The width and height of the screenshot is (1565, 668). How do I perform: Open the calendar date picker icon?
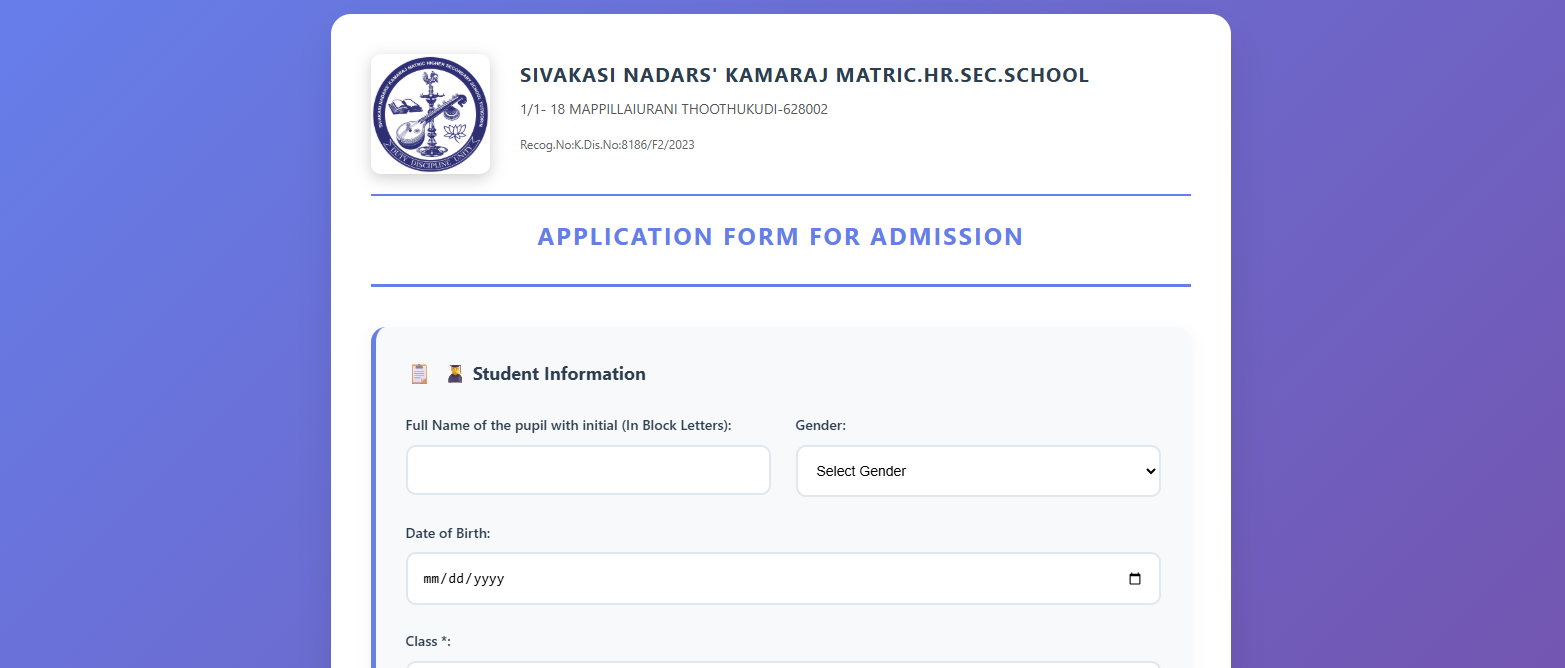click(x=1135, y=578)
